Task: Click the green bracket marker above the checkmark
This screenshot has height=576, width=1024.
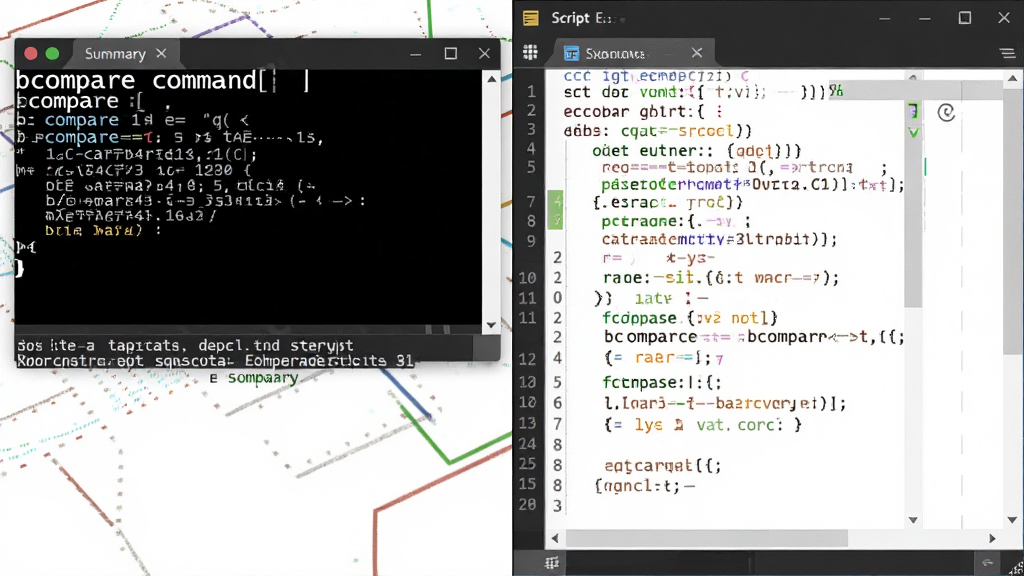Action: 914,112
